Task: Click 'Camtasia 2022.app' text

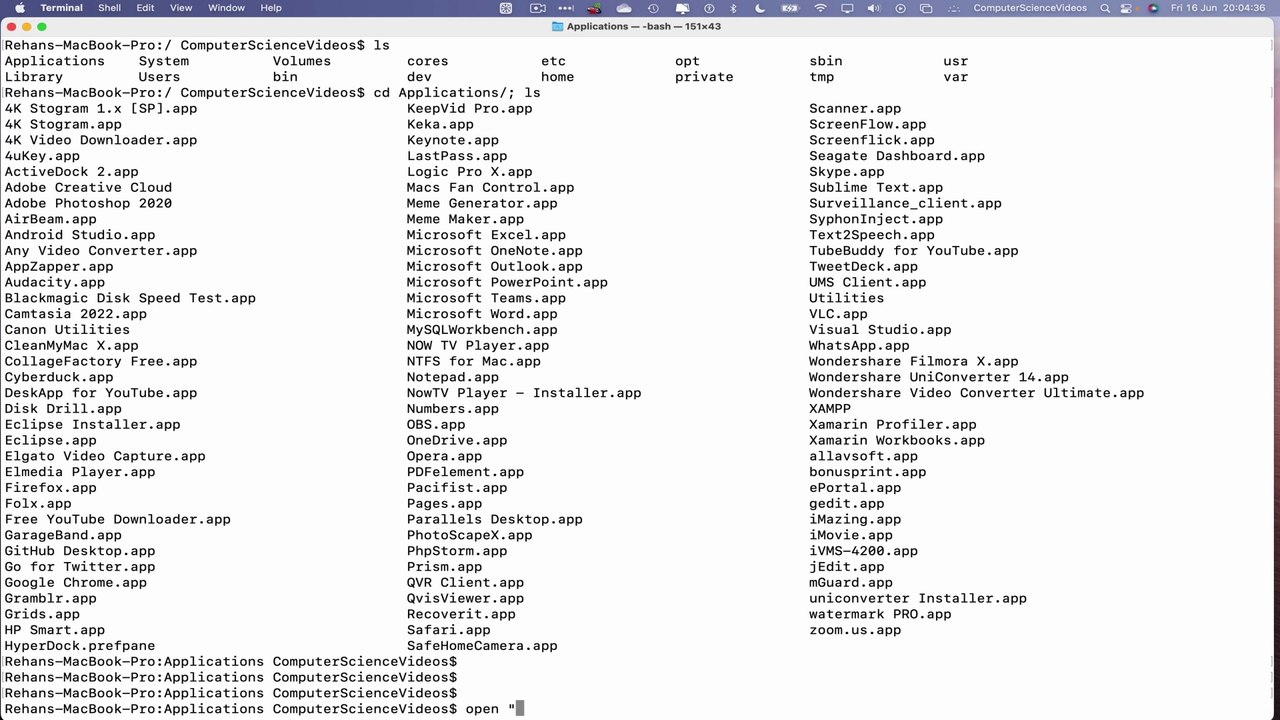Action: point(76,314)
